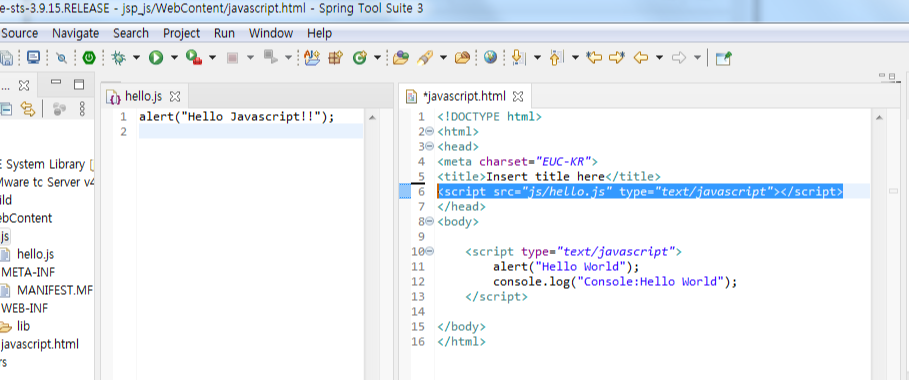The image size is (909, 380).
Task: Open the Search menu
Action: (130, 33)
